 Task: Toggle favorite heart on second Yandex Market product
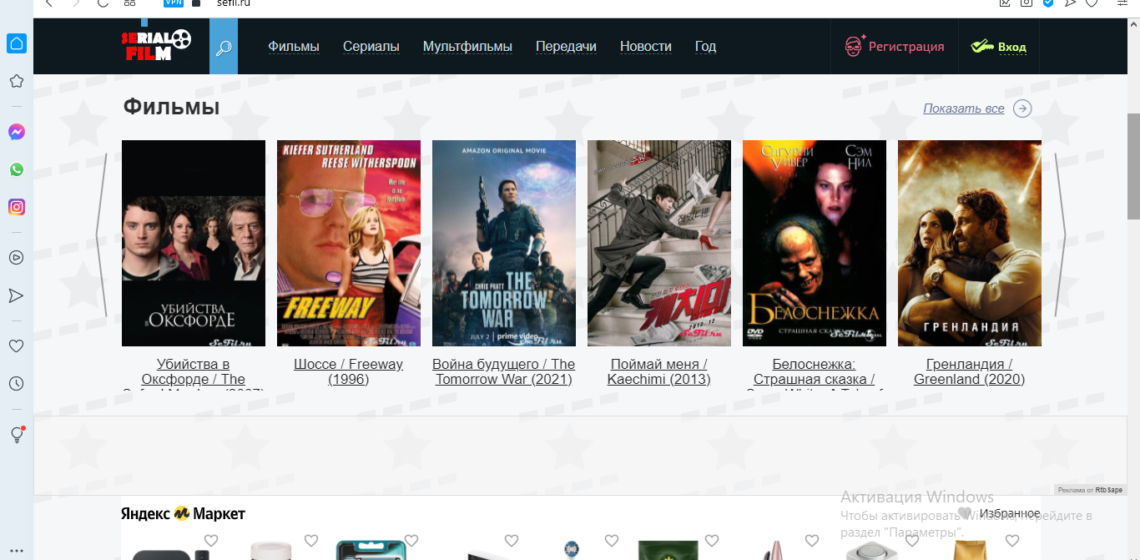(311, 541)
